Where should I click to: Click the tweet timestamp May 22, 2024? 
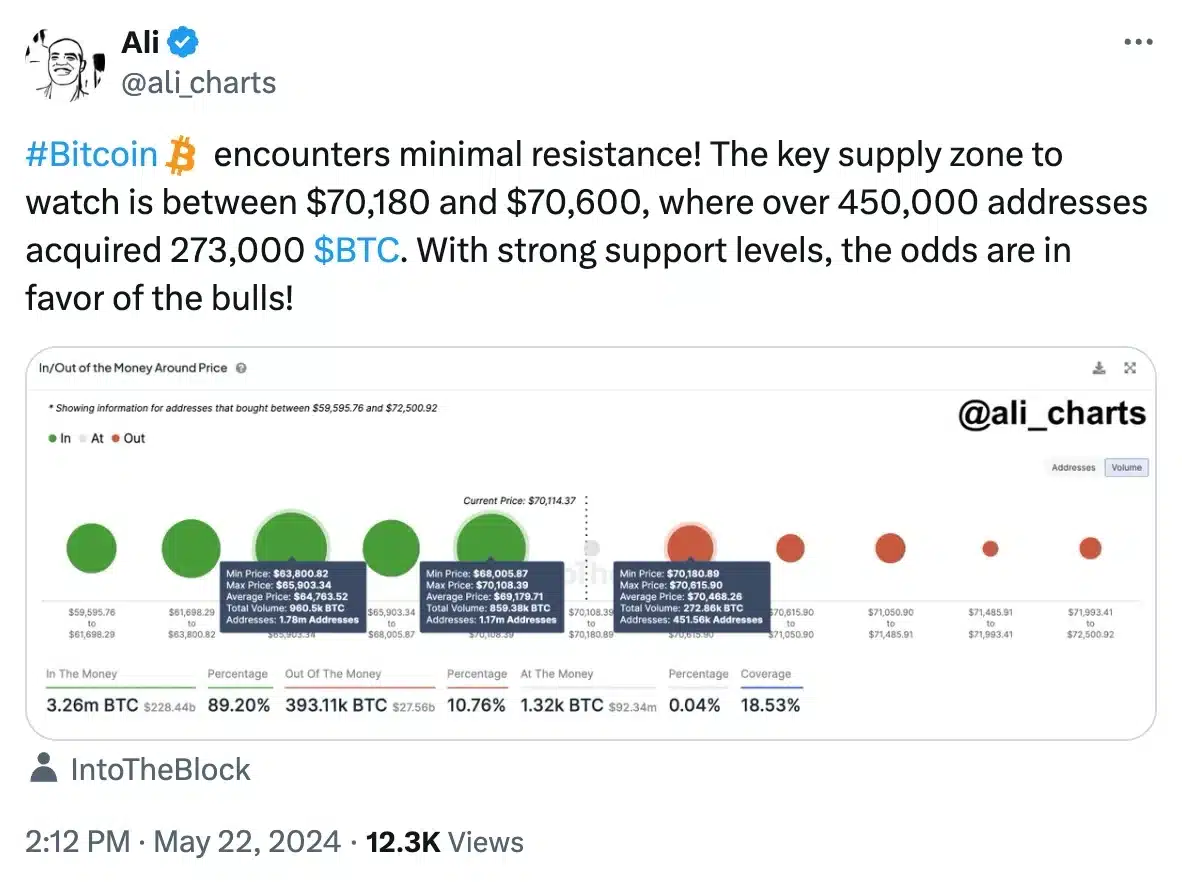click(246, 842)
